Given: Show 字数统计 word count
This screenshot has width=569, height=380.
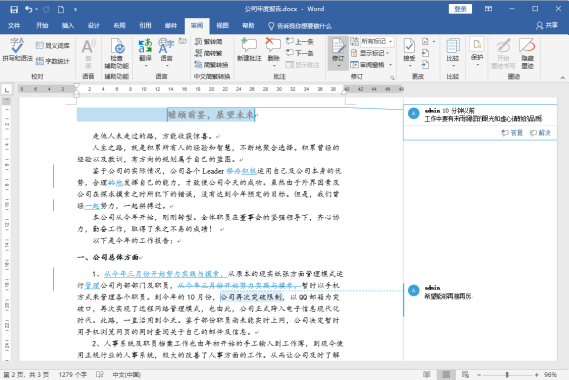Looking at the screenshot, I should point(53,61).
